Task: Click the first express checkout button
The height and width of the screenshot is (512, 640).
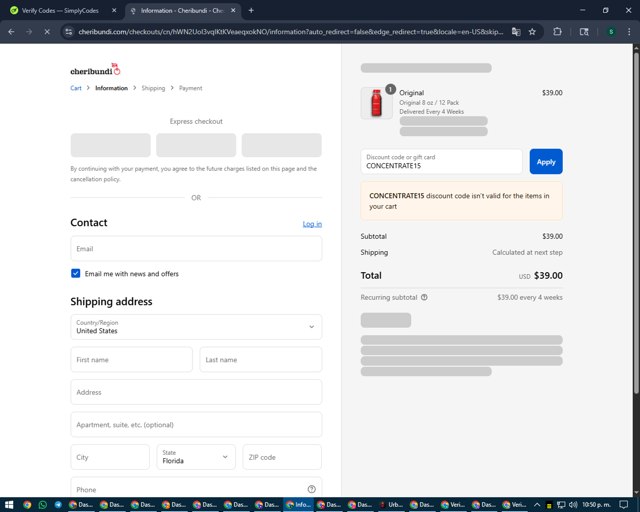Action: (x=111, y=145)
